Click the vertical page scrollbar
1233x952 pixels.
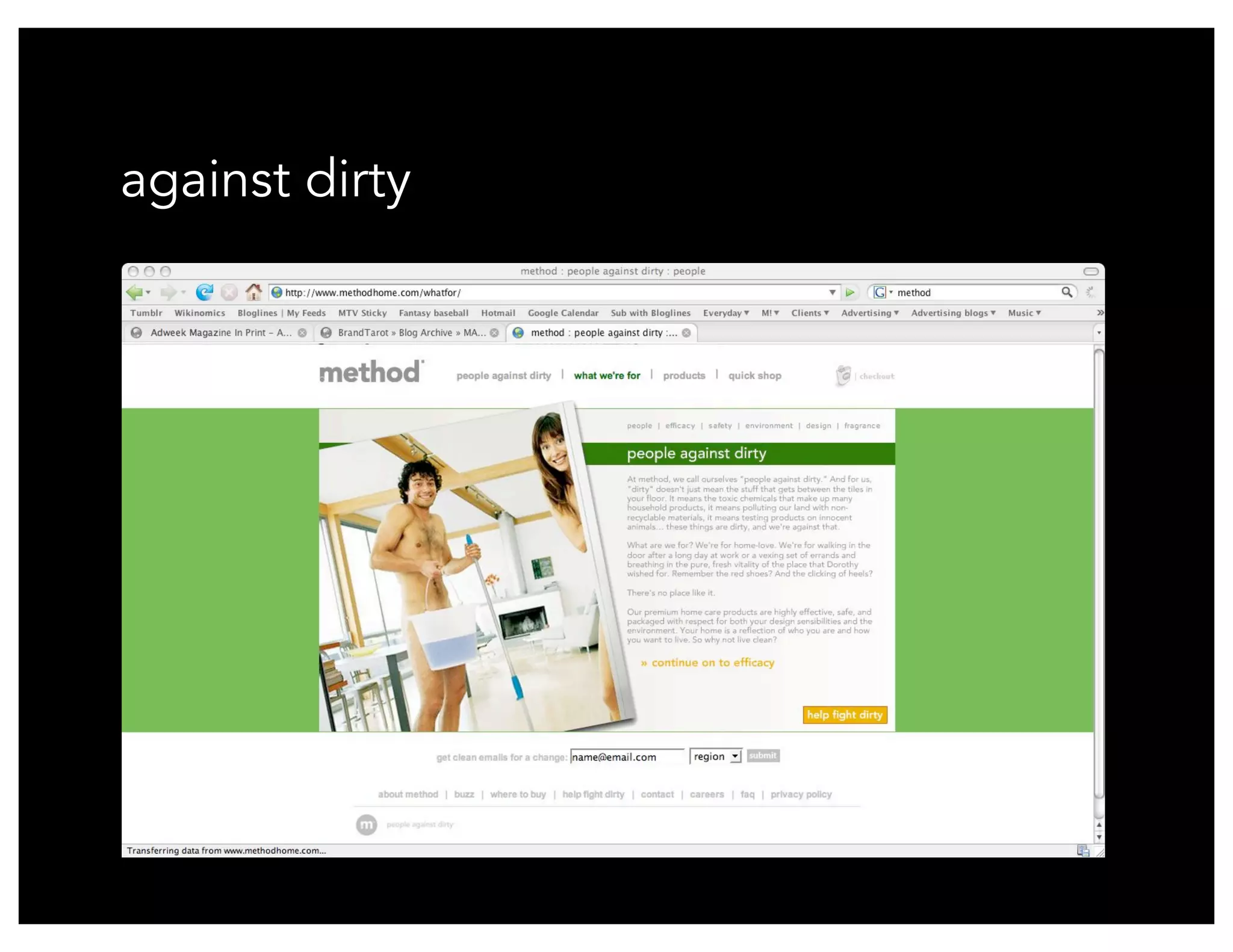pos(1099,572)
